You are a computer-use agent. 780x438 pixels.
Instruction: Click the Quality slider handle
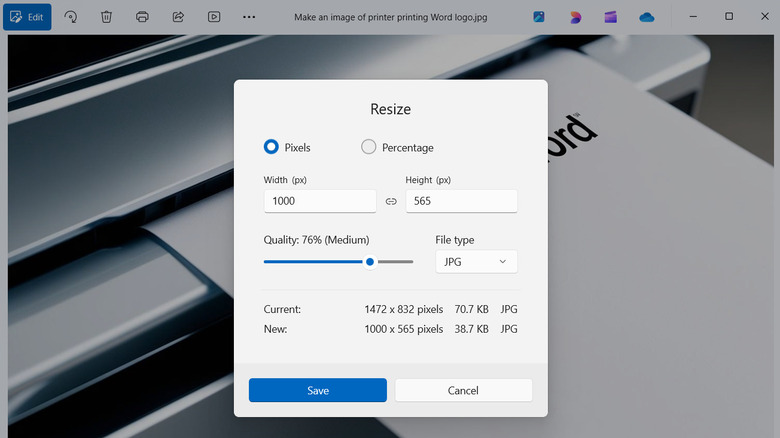click(370, 262)
